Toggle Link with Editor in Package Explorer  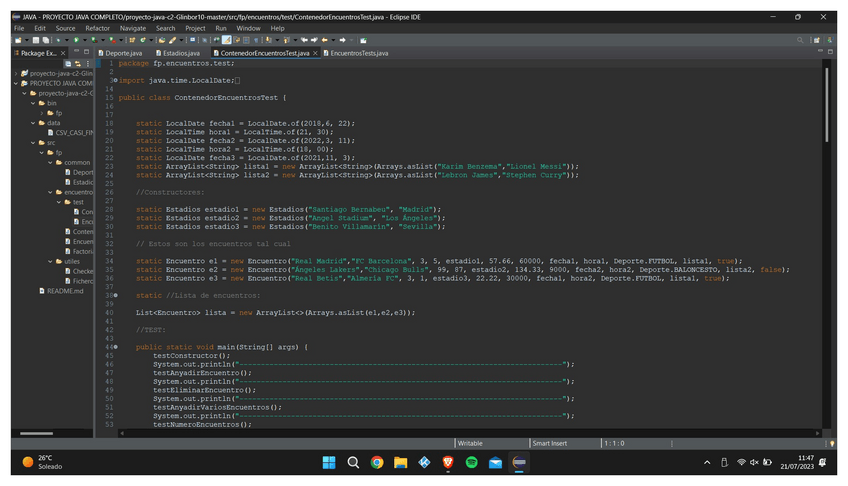click(77, 63)
